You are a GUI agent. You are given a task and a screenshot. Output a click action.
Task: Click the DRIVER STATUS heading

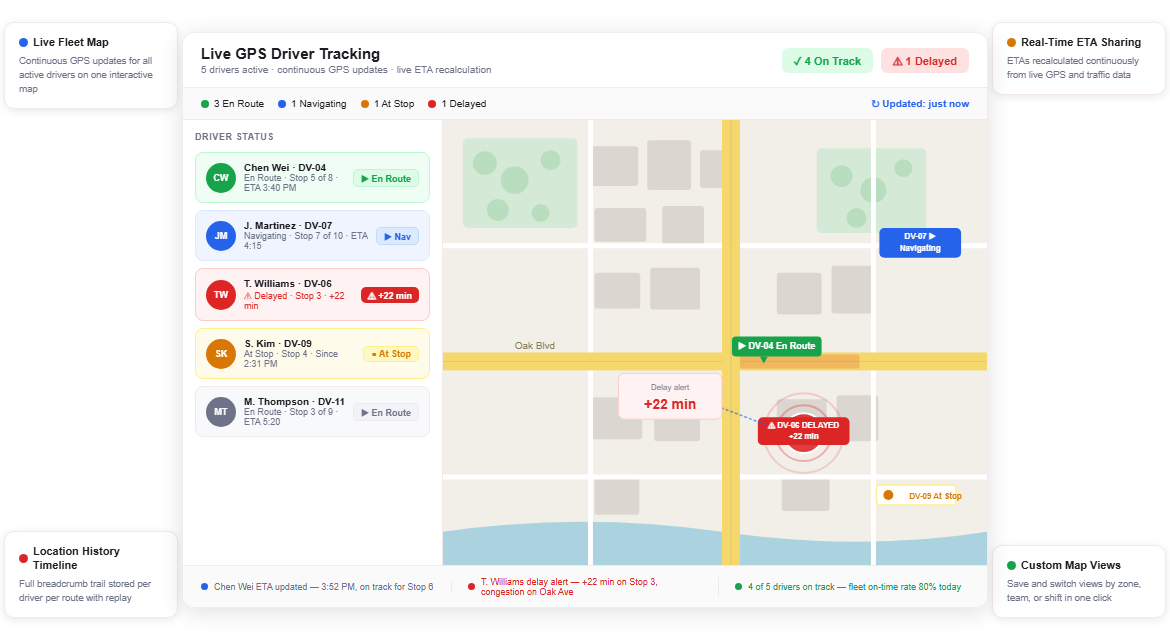234,137
